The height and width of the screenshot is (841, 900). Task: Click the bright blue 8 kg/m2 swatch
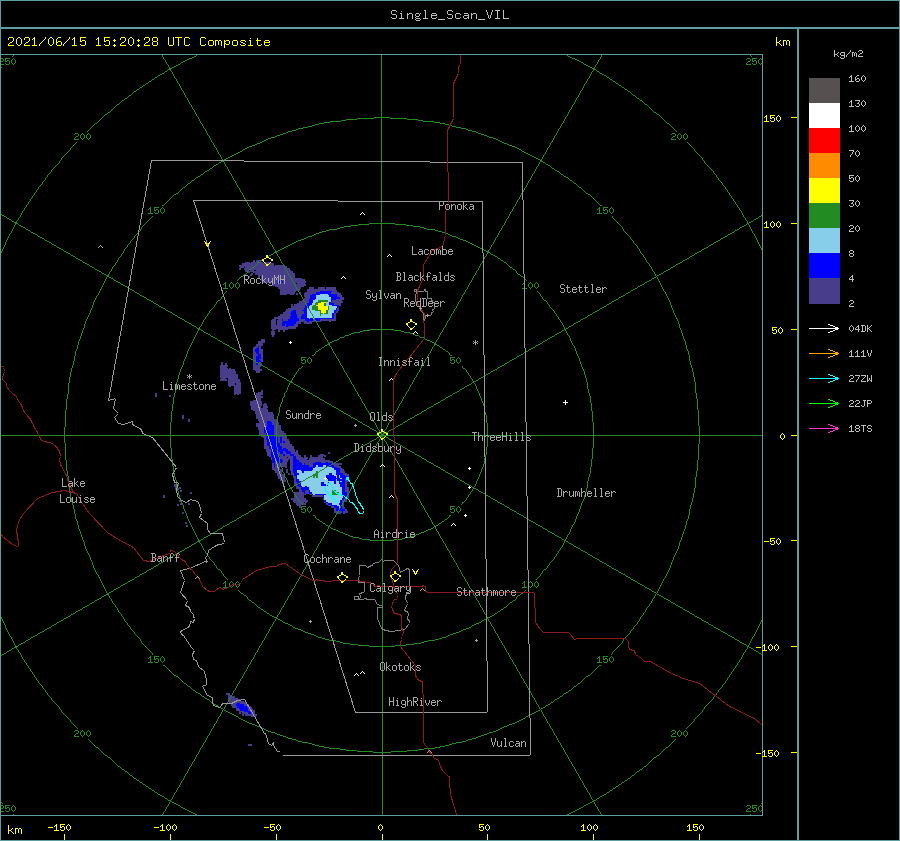tap(824, 265)
